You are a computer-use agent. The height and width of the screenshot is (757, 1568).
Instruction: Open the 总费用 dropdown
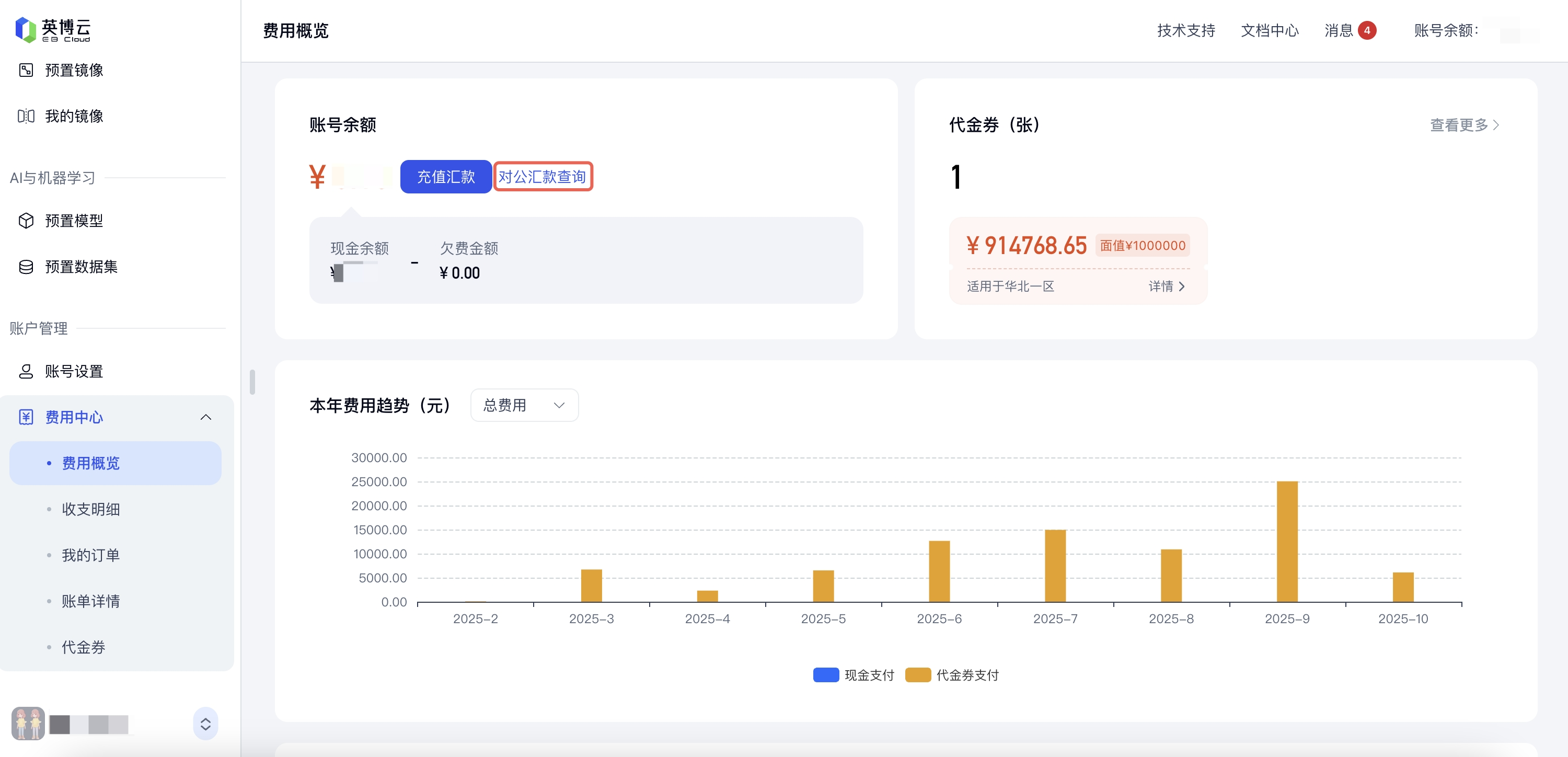click(524, 405)
